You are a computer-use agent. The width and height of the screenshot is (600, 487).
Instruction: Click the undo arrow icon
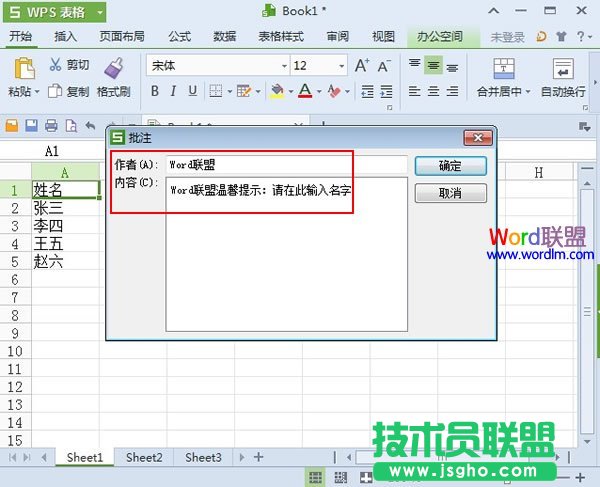click(91, 125)
